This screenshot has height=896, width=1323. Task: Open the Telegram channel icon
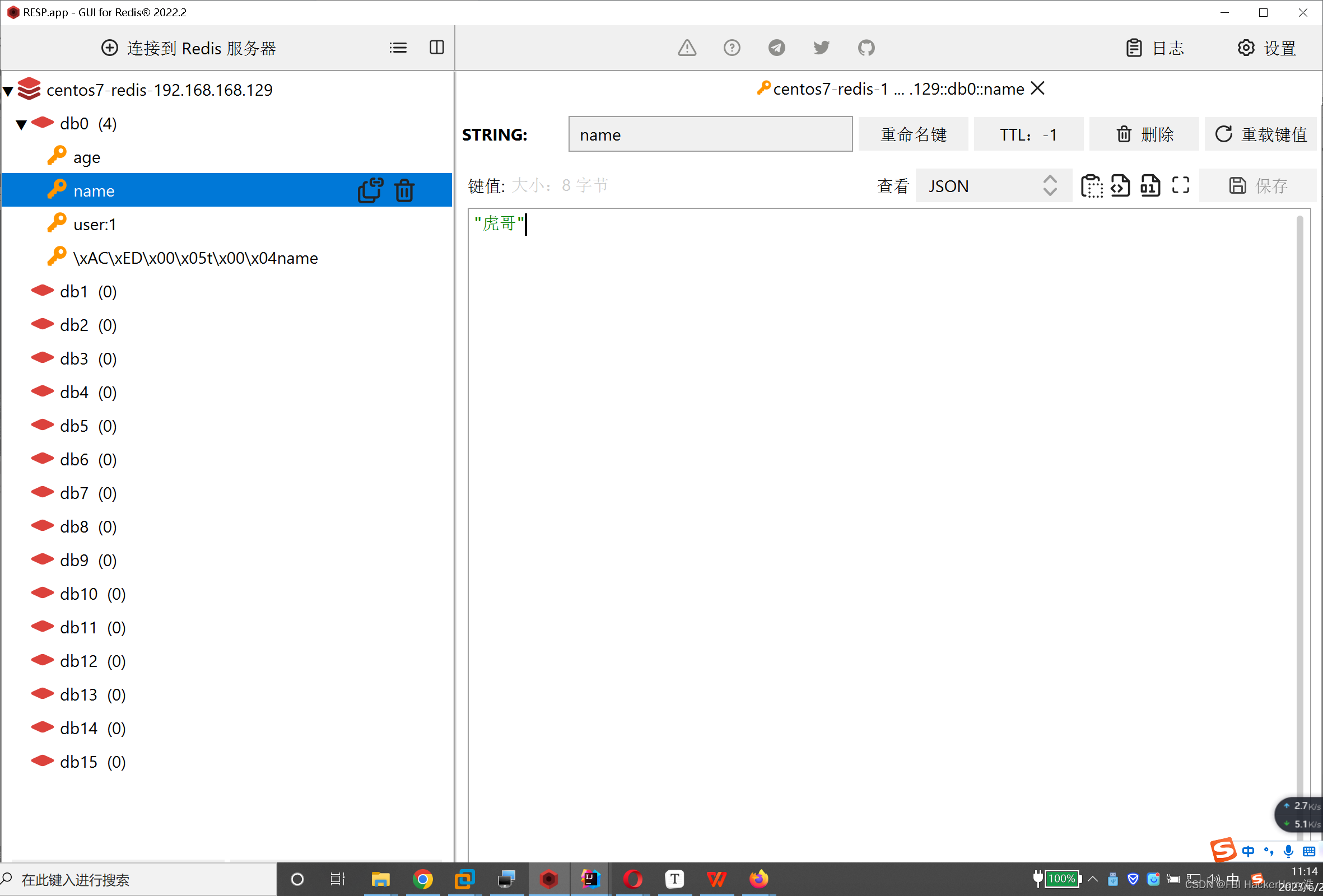tap(776, 48)
